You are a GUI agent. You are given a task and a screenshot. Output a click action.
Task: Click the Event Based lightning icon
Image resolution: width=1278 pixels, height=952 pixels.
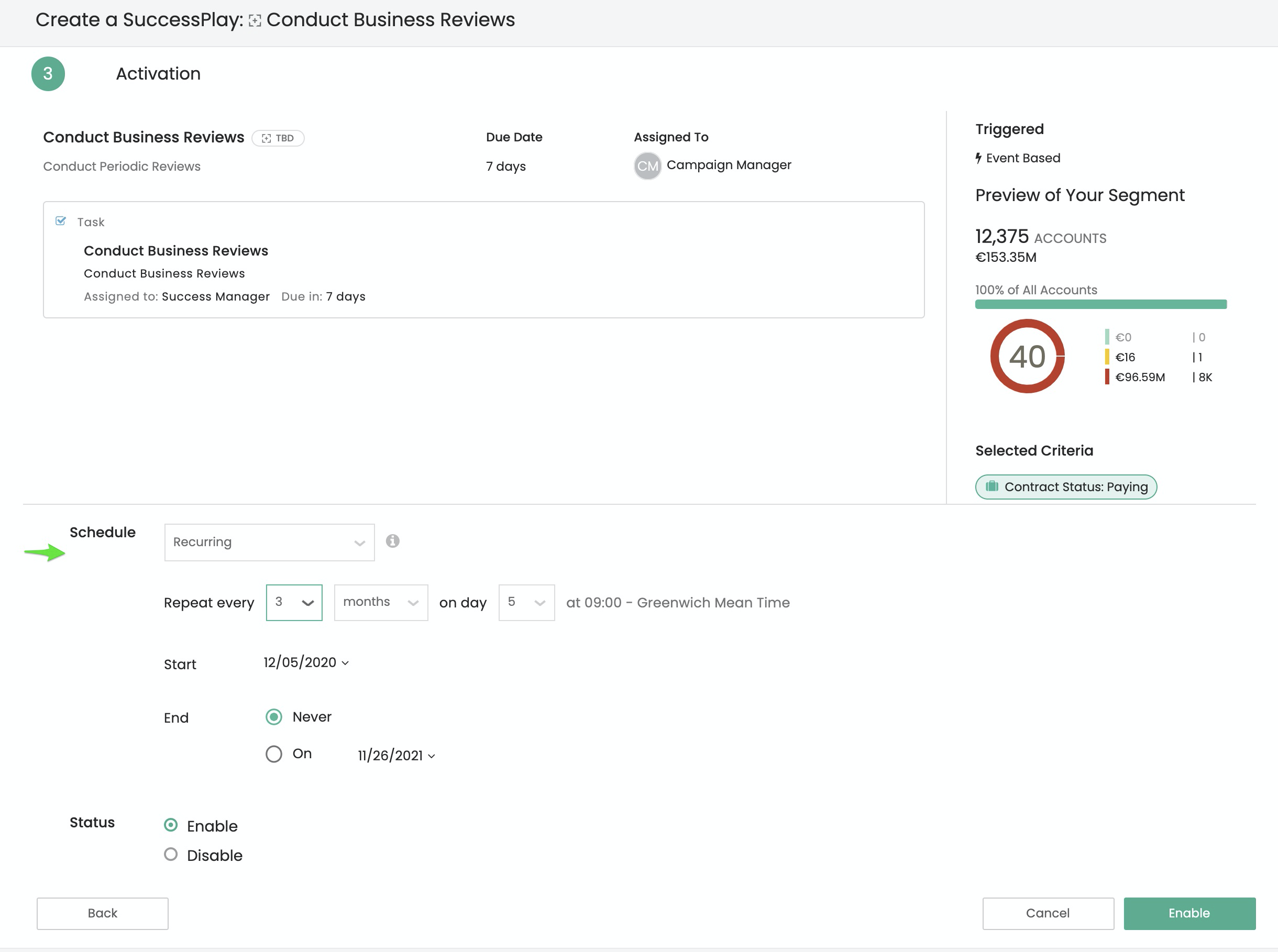978,158
